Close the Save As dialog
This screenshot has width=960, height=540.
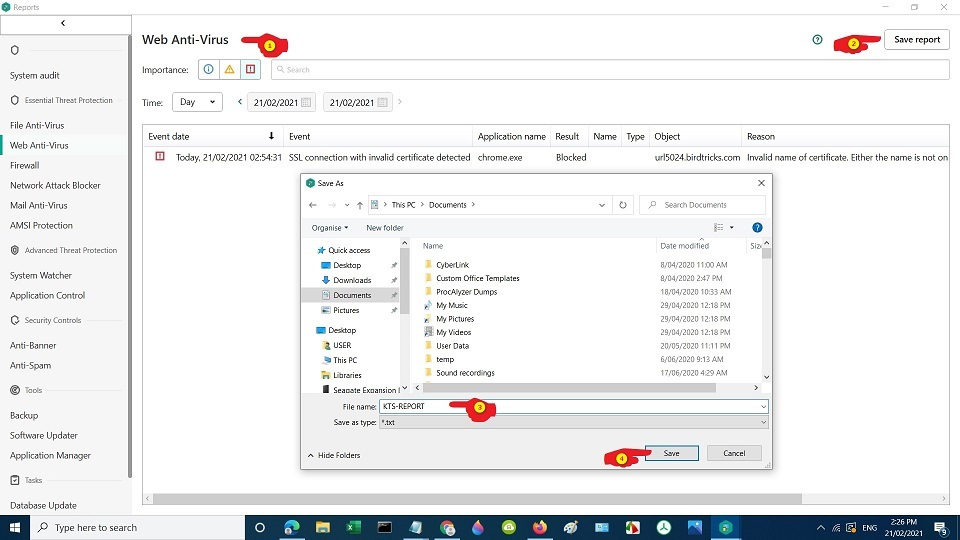(761, 183)
